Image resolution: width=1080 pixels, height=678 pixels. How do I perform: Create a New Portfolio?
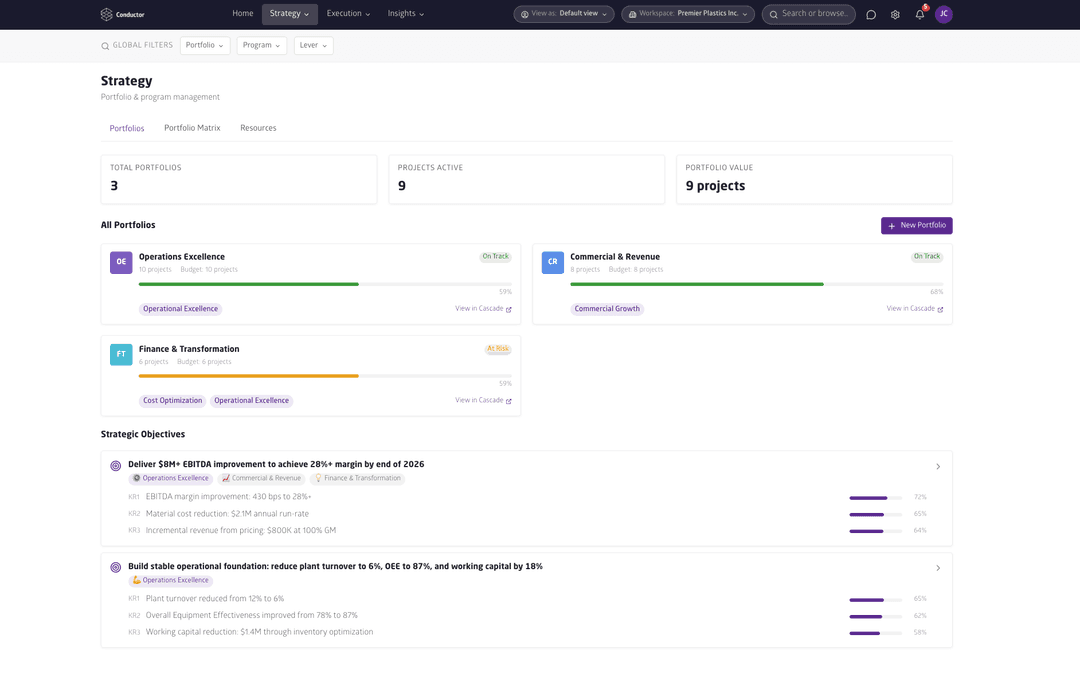[917, 226]
